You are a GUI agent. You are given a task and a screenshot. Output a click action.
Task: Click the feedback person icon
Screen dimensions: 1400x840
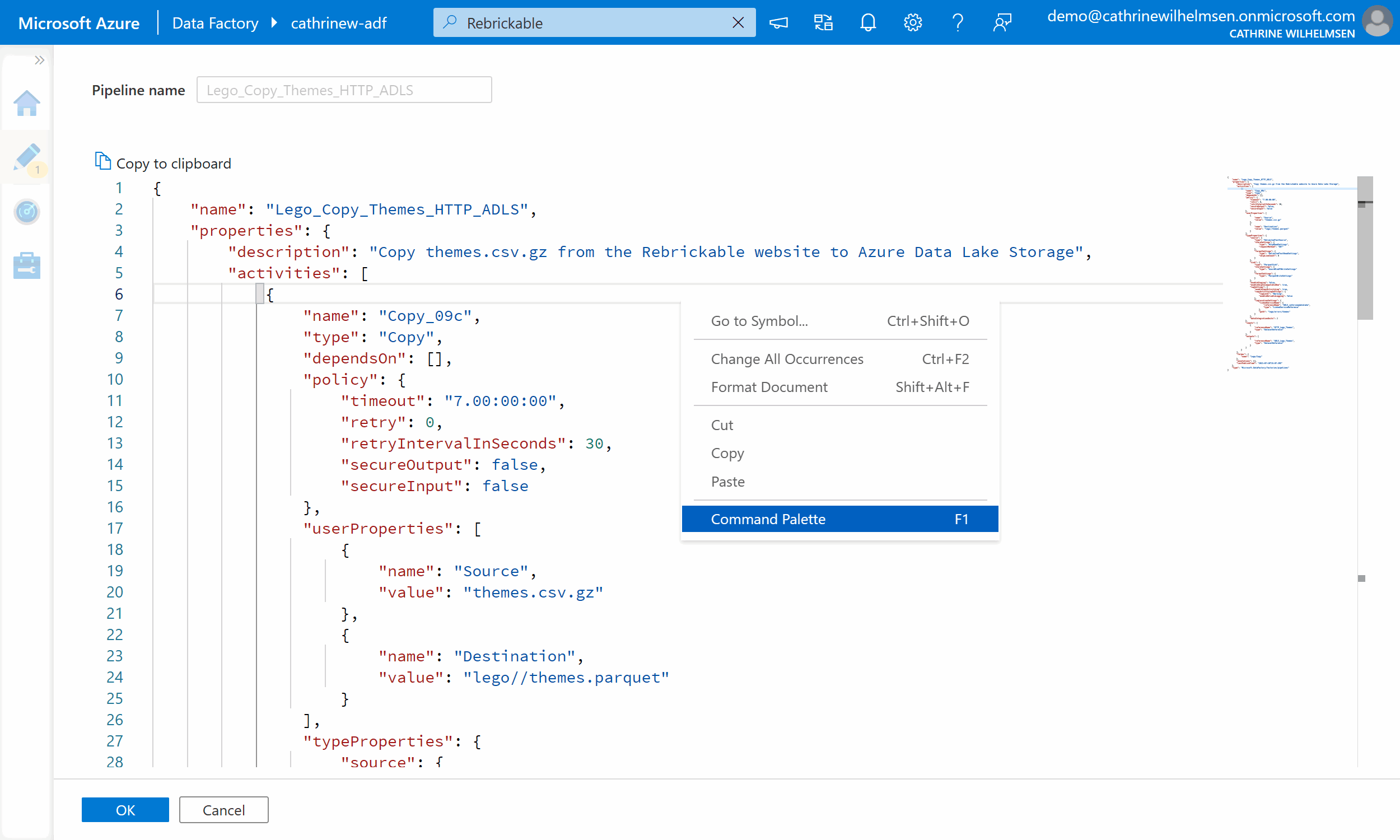click(x=1002, y=22)
